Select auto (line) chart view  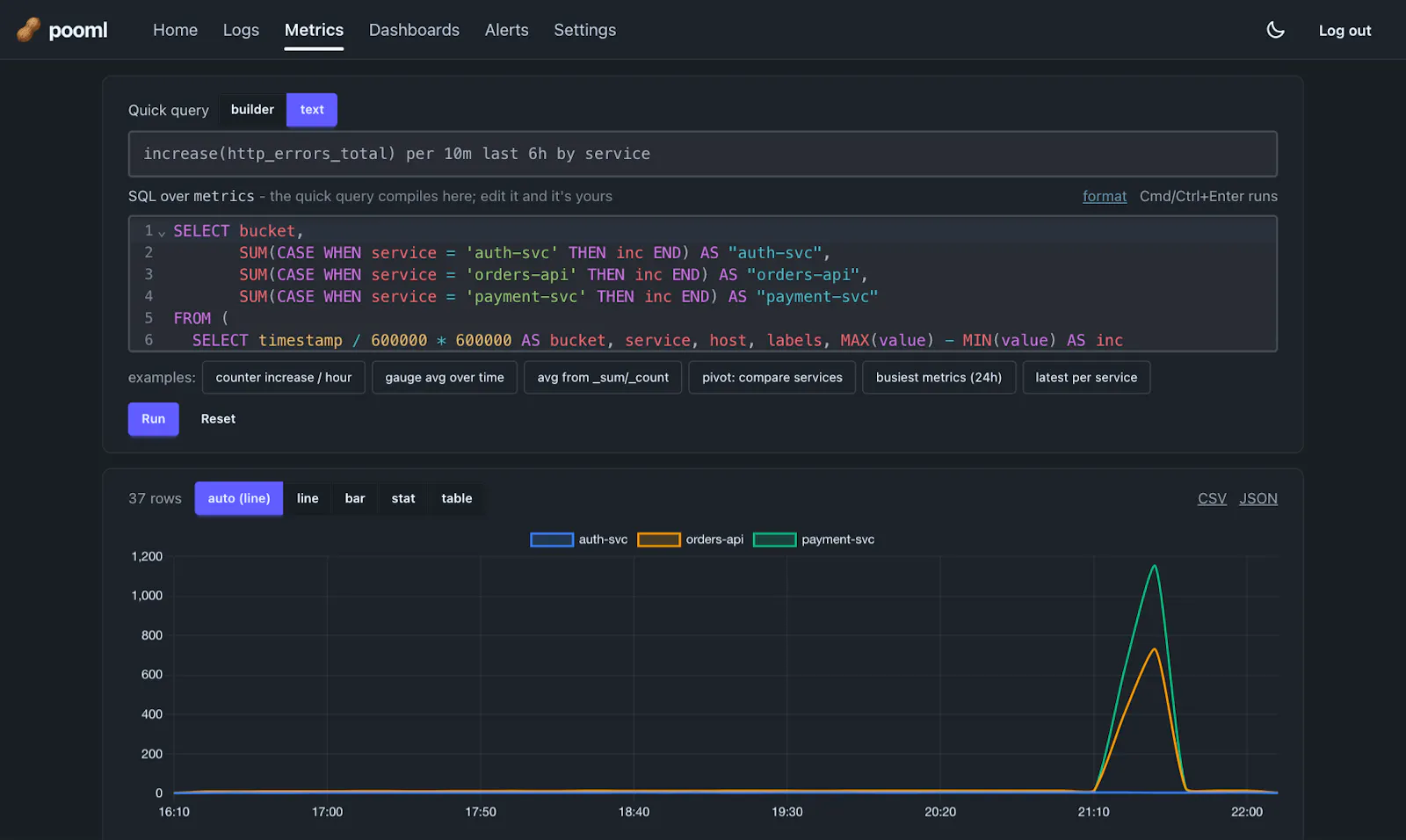(x=239, y=498)
